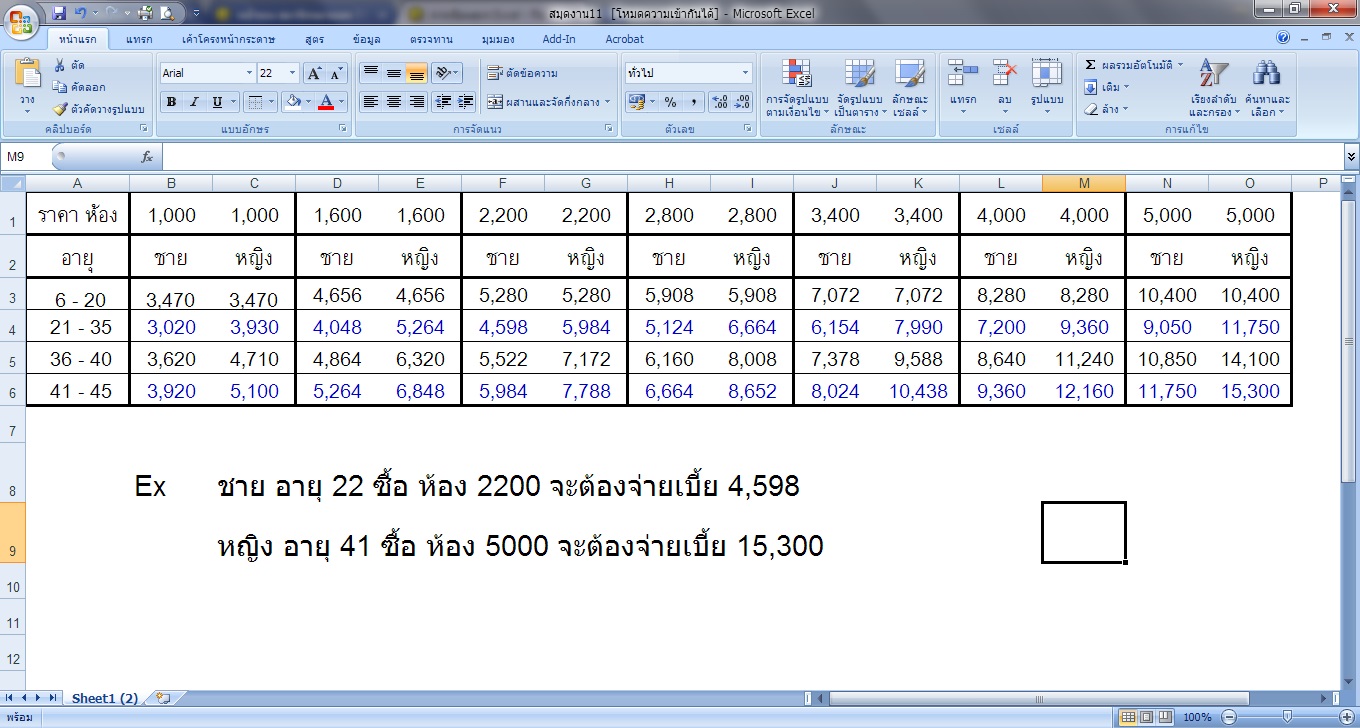Cut the selection with ตัด scissors
Viewport: 1360px width, 728px height.
pyautogui.click(x=70, y=65)
